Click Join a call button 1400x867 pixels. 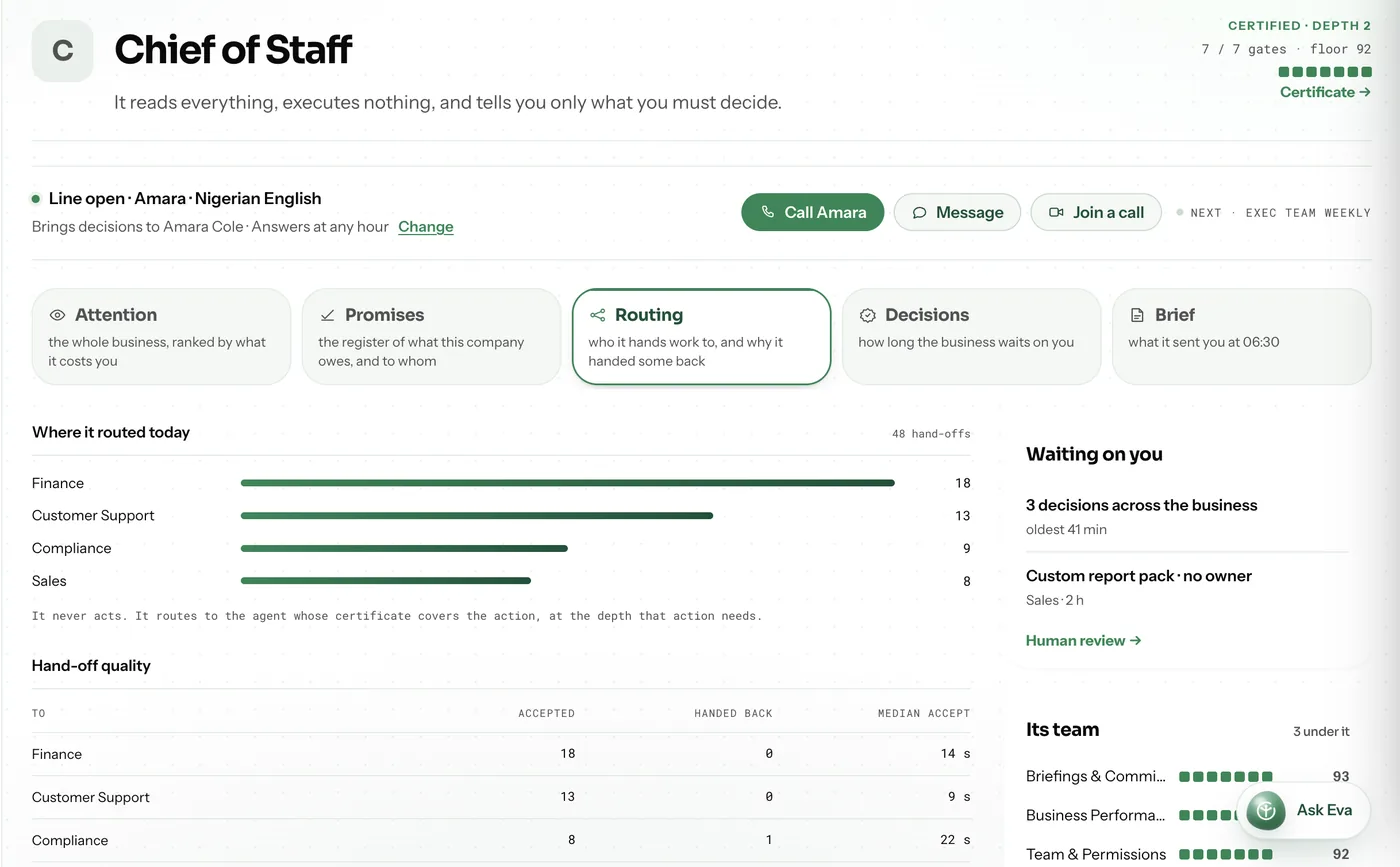point(1096,212)
